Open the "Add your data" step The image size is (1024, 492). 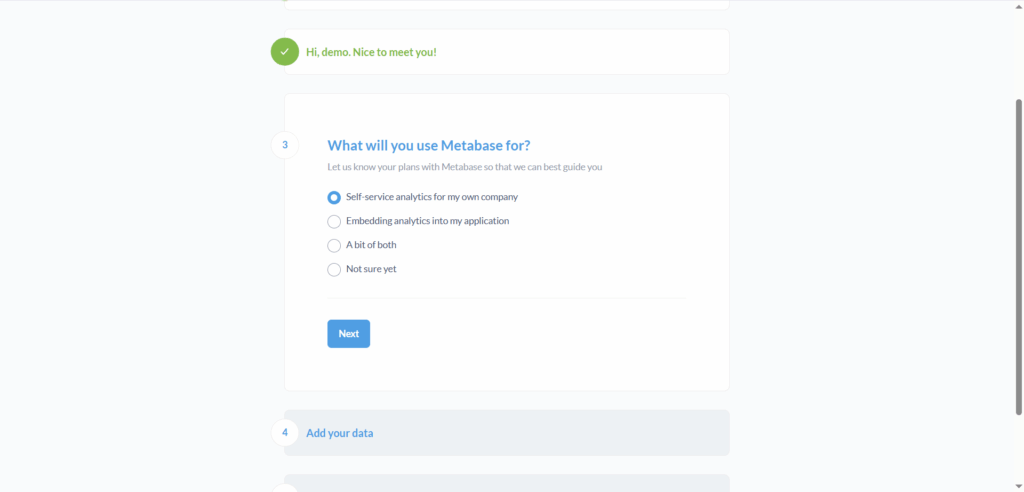[x=340, y=433]
